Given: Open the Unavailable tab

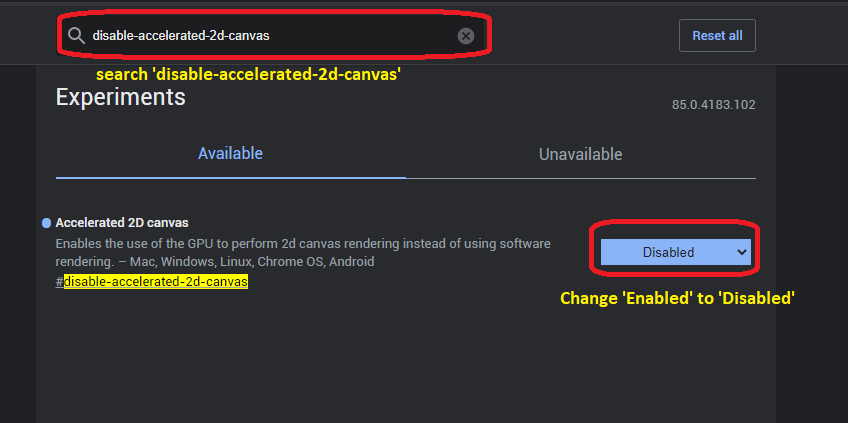Looking at the screenshot, I should click(x=580, y=154).
